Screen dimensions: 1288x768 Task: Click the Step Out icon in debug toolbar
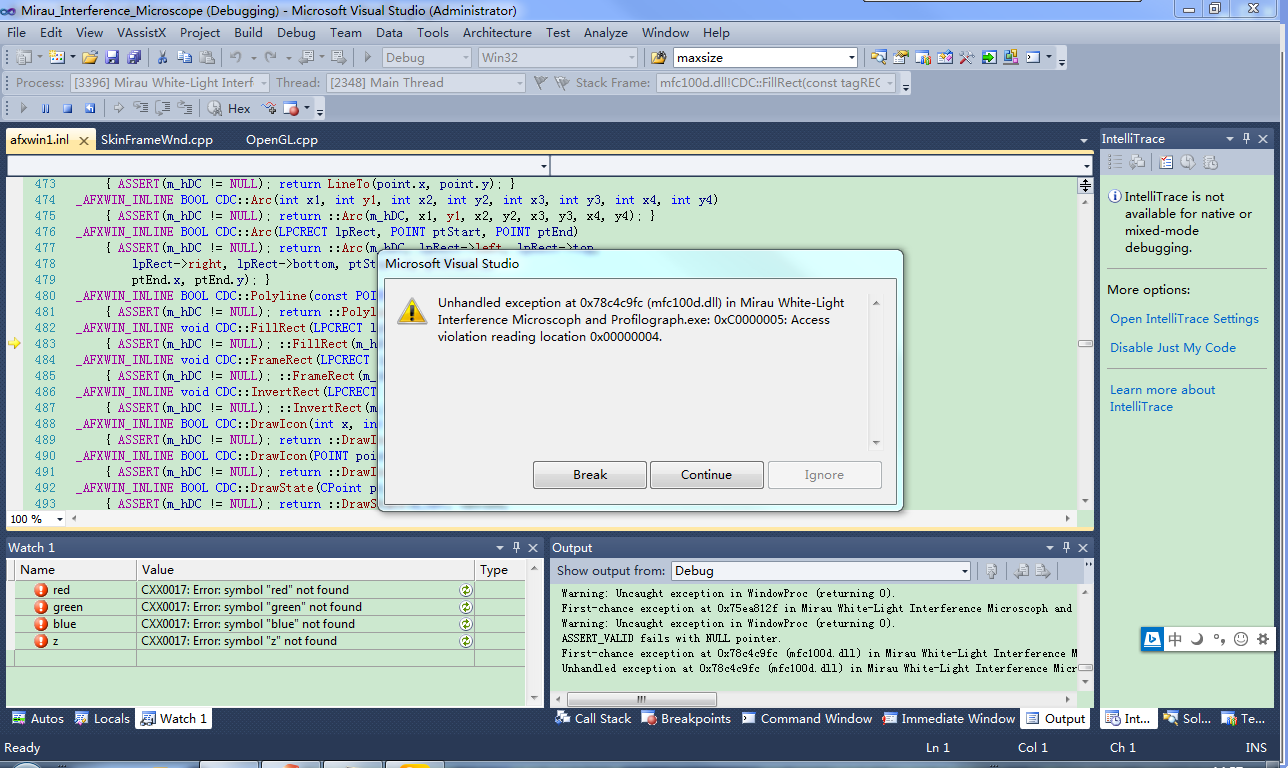(184, 108)
